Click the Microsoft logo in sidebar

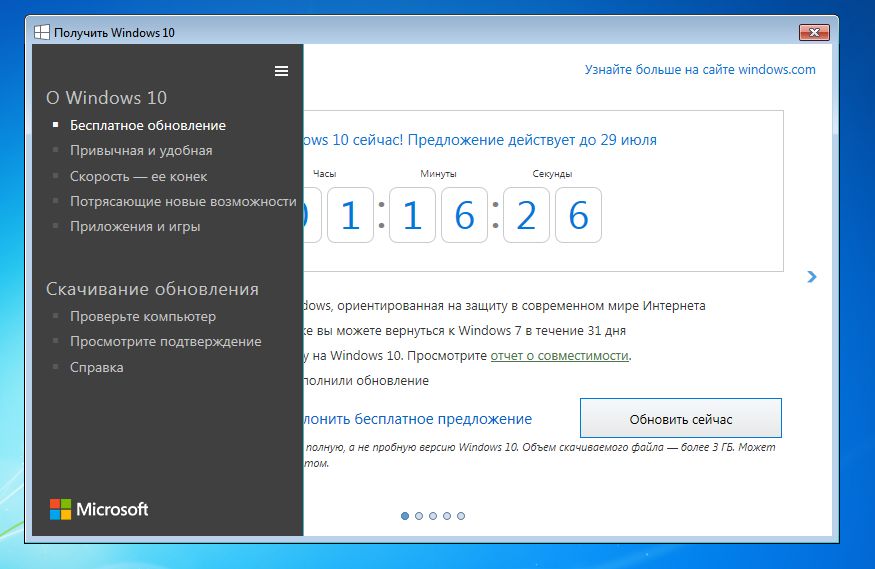coord(99,509)
